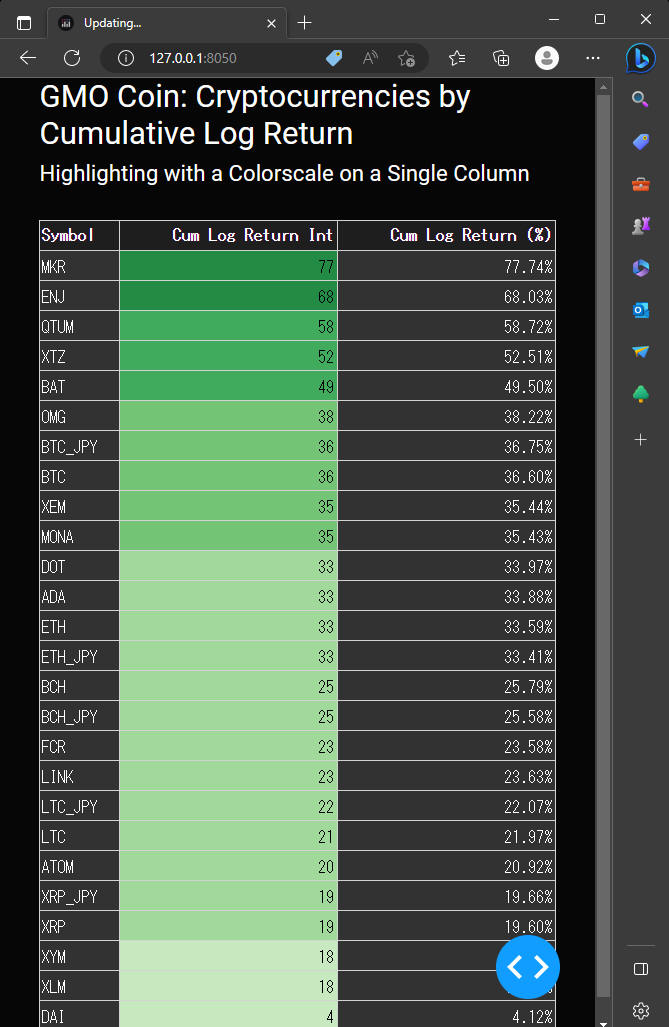669x1027 pixels.
Task: Select the ATOM symbol cell
Action: point(79,867)
